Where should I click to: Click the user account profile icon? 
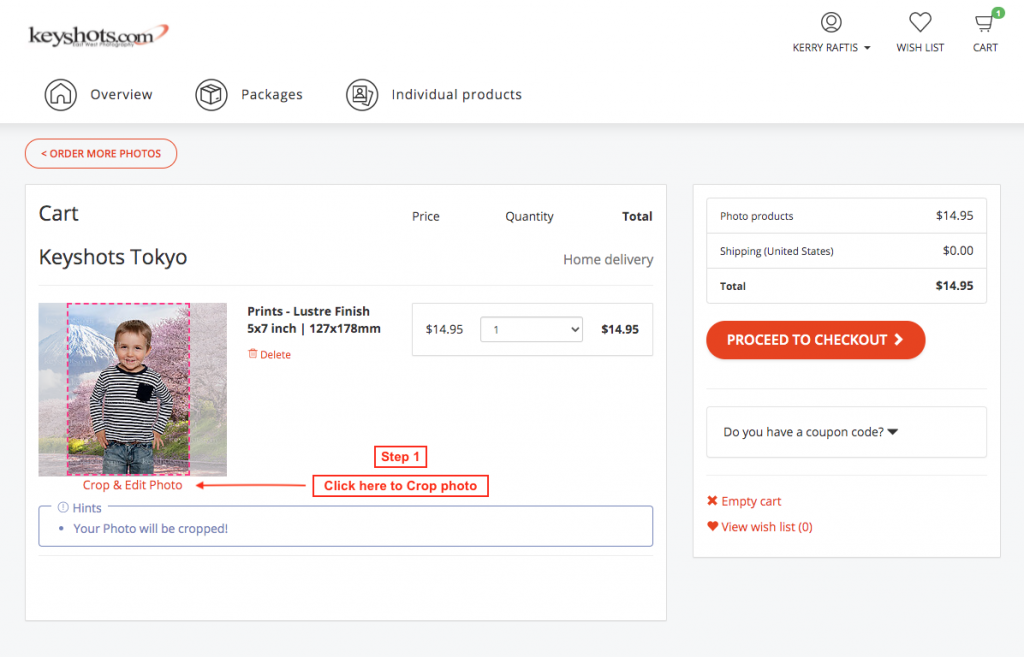click(x=830, y=22)
